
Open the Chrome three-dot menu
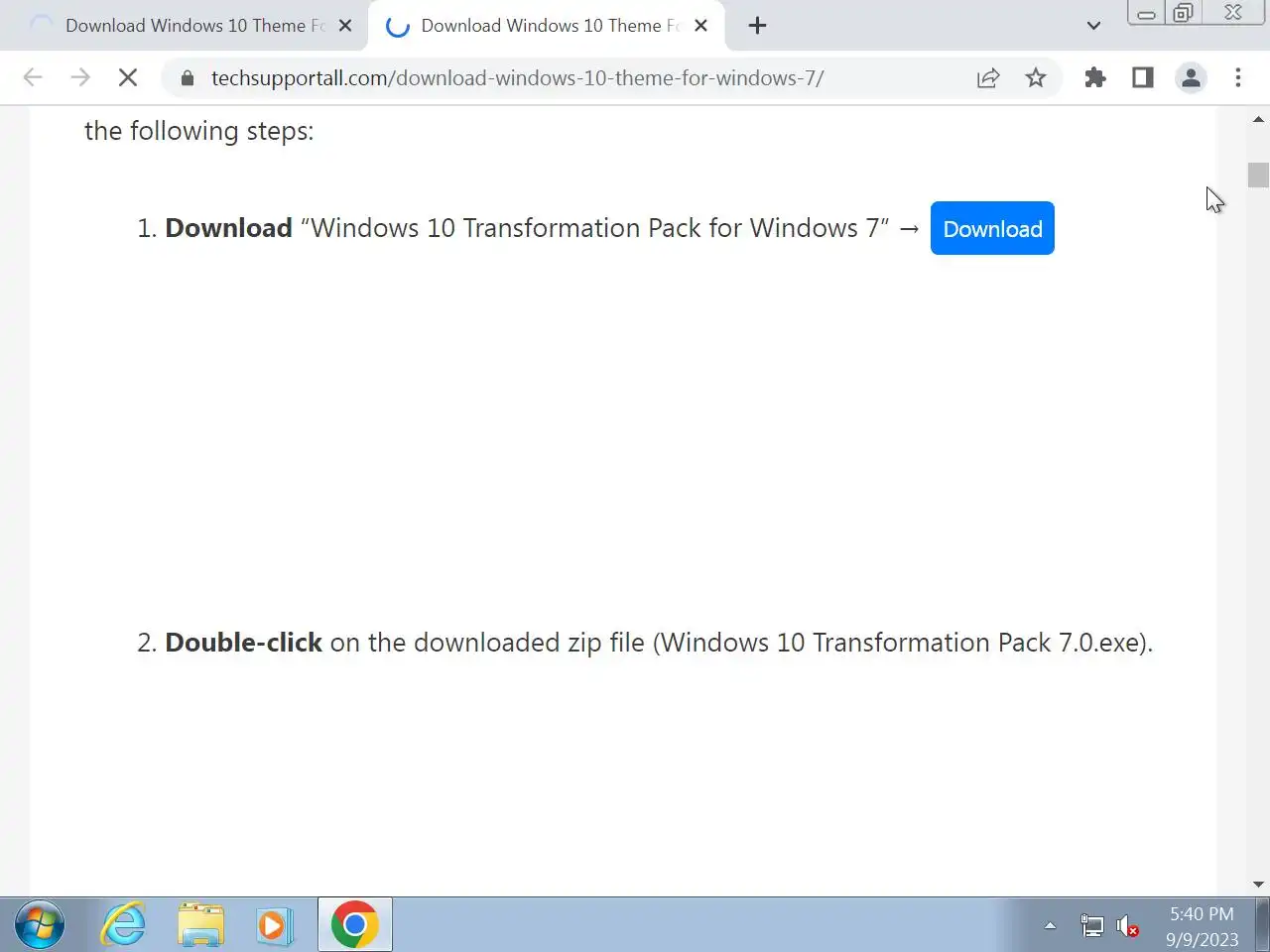tap(1238, 77)
